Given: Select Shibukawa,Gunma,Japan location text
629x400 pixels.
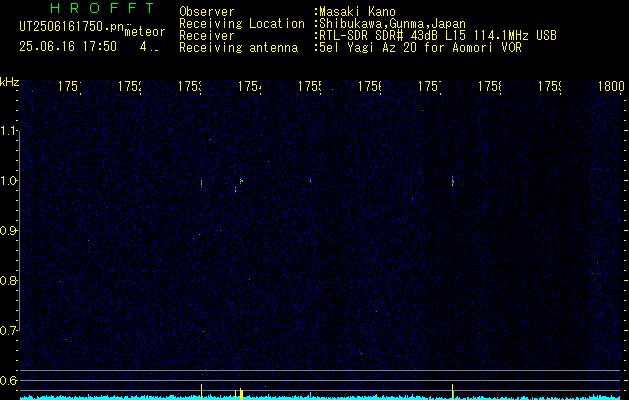Looking at the screenshot, I should [392, 24].
